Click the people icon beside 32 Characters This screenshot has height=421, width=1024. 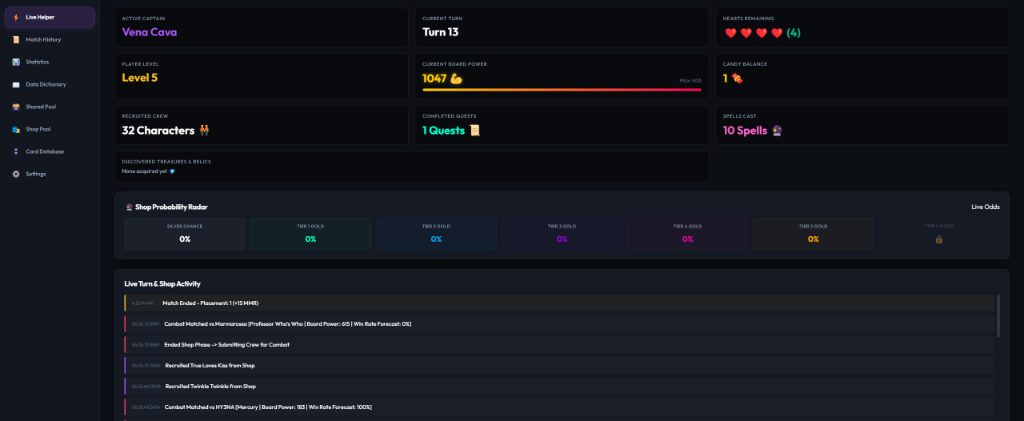point(204,131)
